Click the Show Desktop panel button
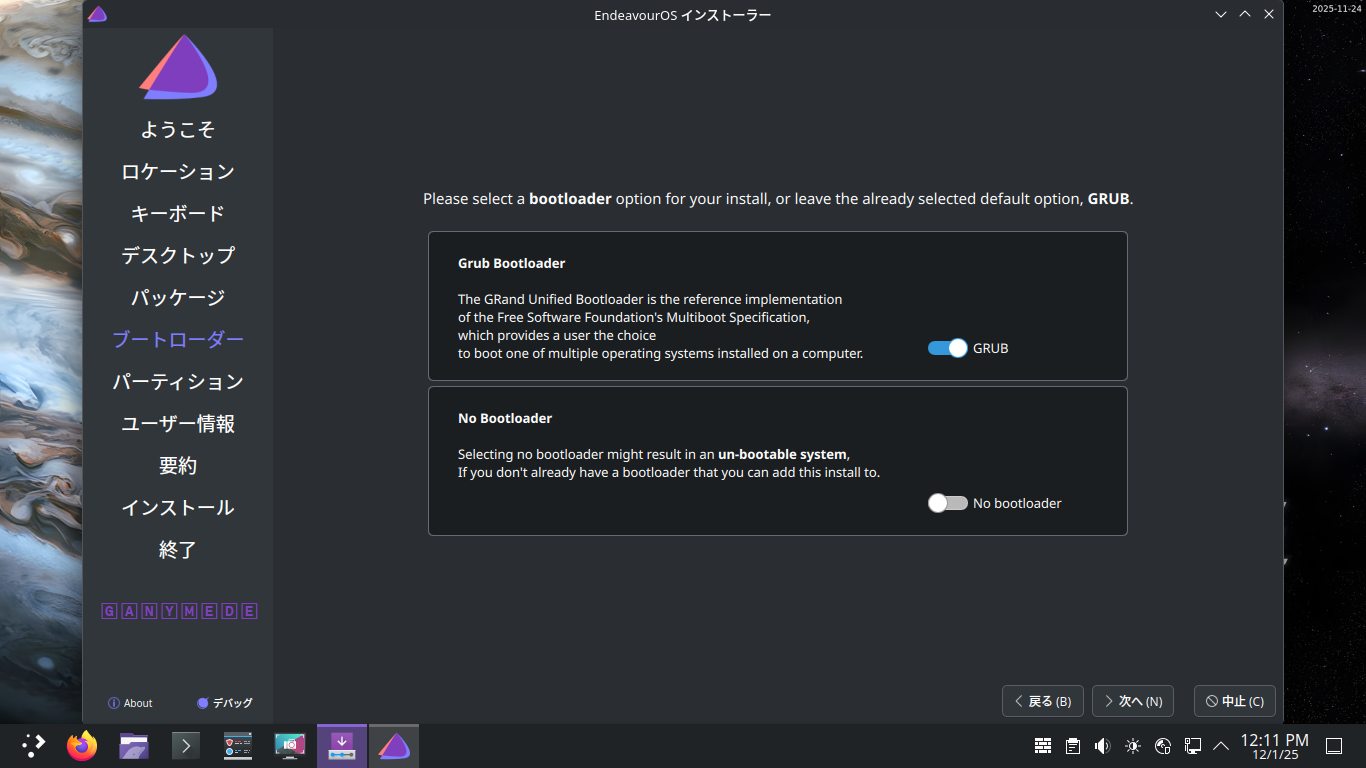Viewport: 1366px width, 768px height. (1333, 746)
